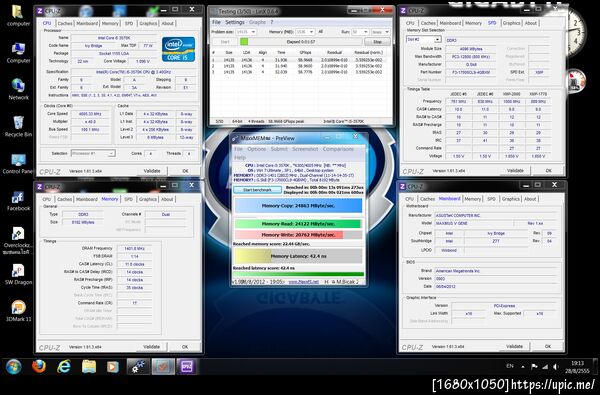Screen dimensions: 600x395
Task: Click the All link in LinX memory row
Action: tap(321, 32)
